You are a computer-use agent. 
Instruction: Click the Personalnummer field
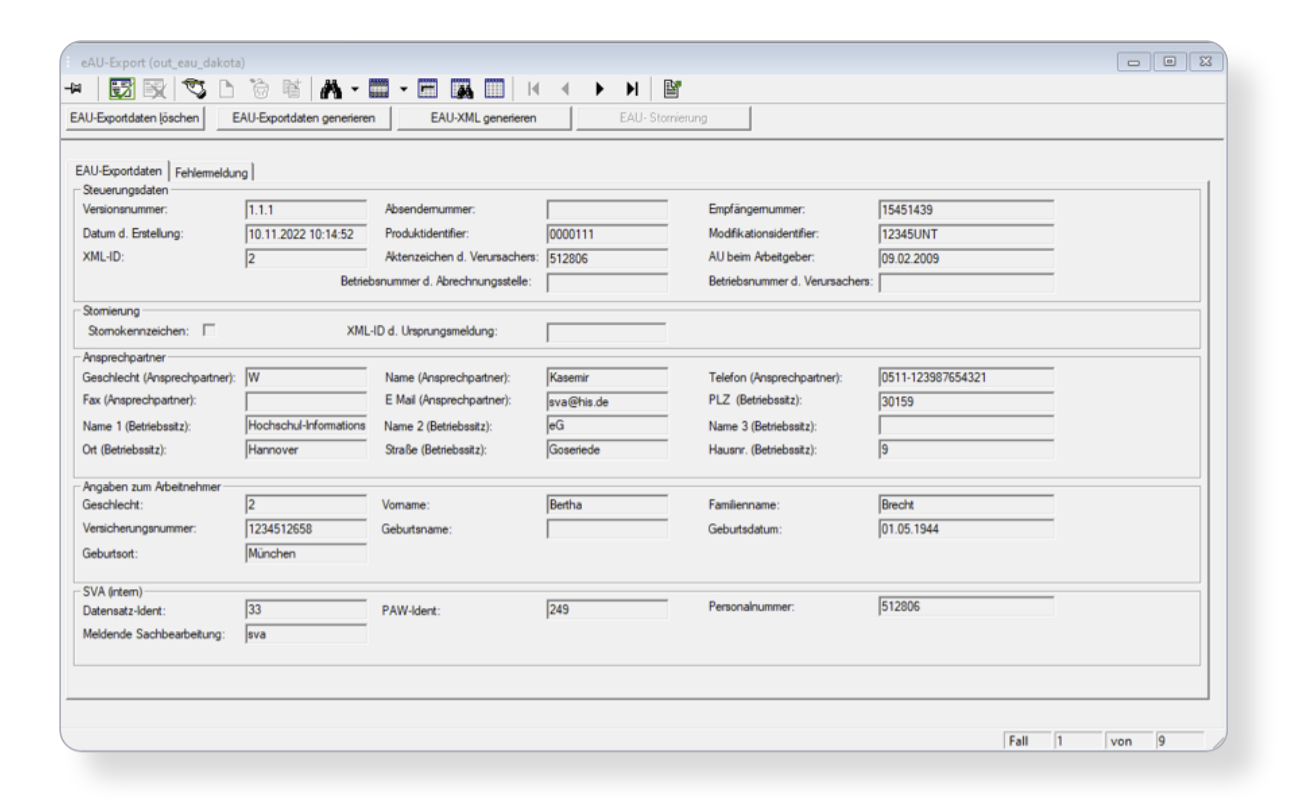(966, 606)
